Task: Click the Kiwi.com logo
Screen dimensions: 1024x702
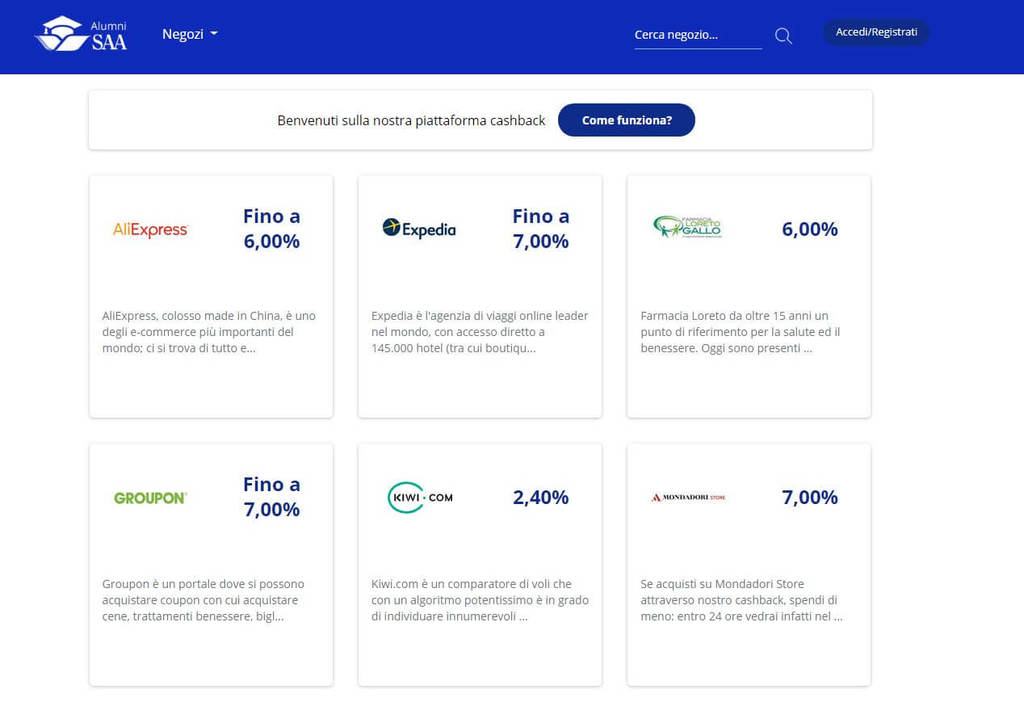Action: [420, 497]
